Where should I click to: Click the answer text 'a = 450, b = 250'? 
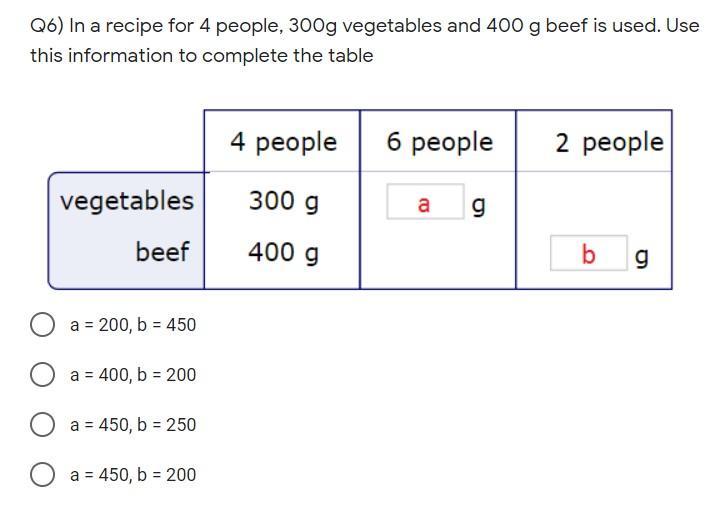(133, 425)
